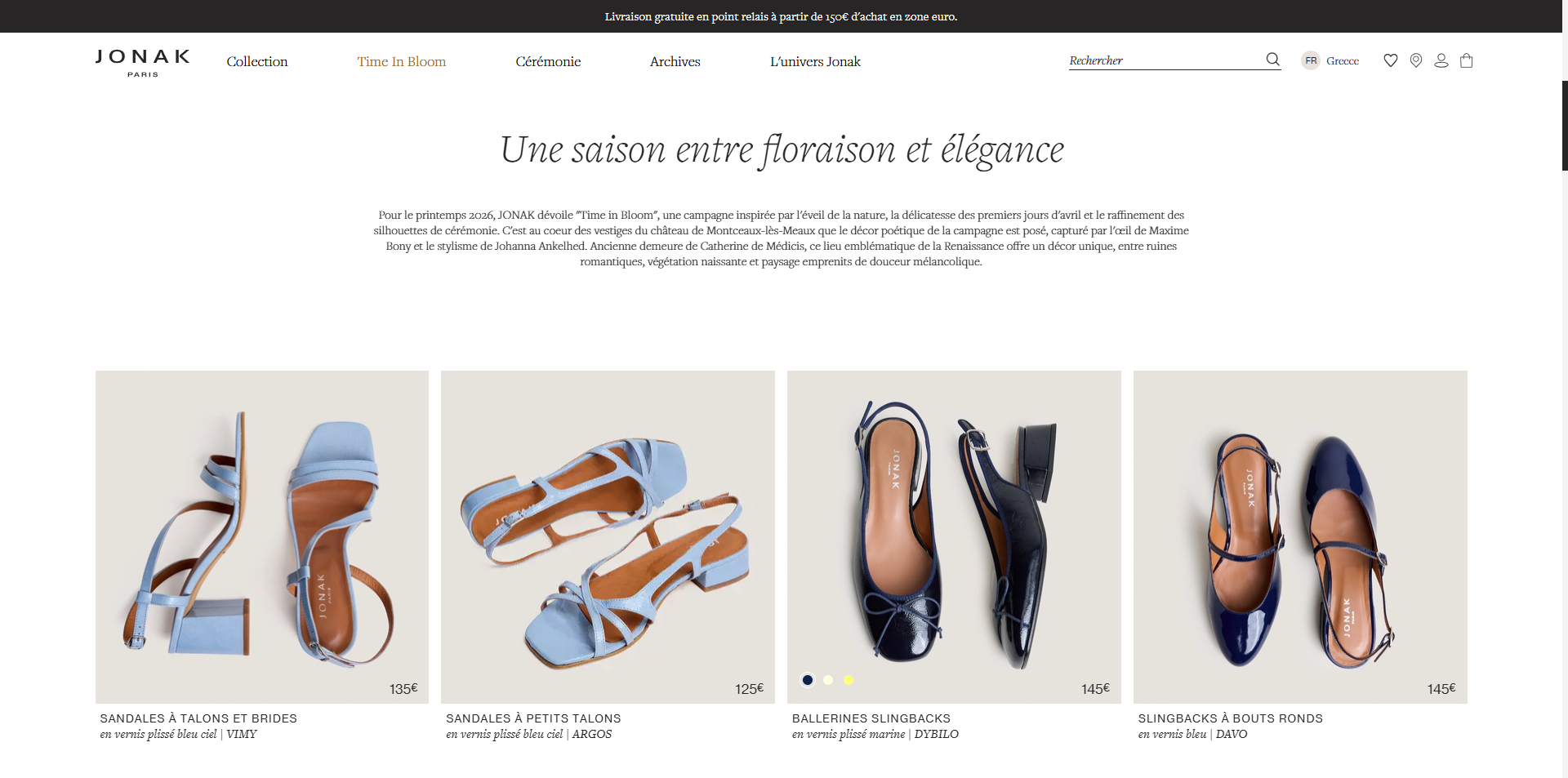Open the ARGOS sandals product image
1568x778 pixels.
coord(608,537)
